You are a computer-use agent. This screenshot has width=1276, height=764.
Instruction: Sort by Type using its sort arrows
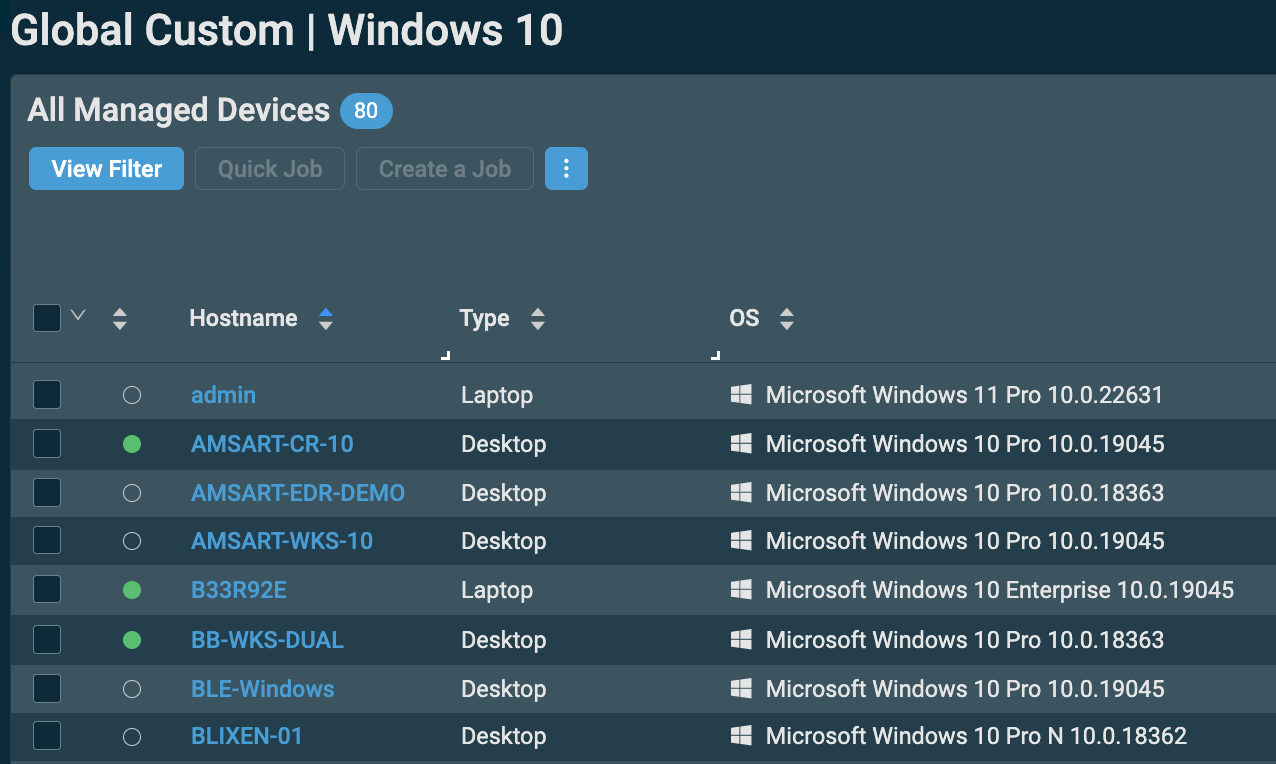coord(538,319)
